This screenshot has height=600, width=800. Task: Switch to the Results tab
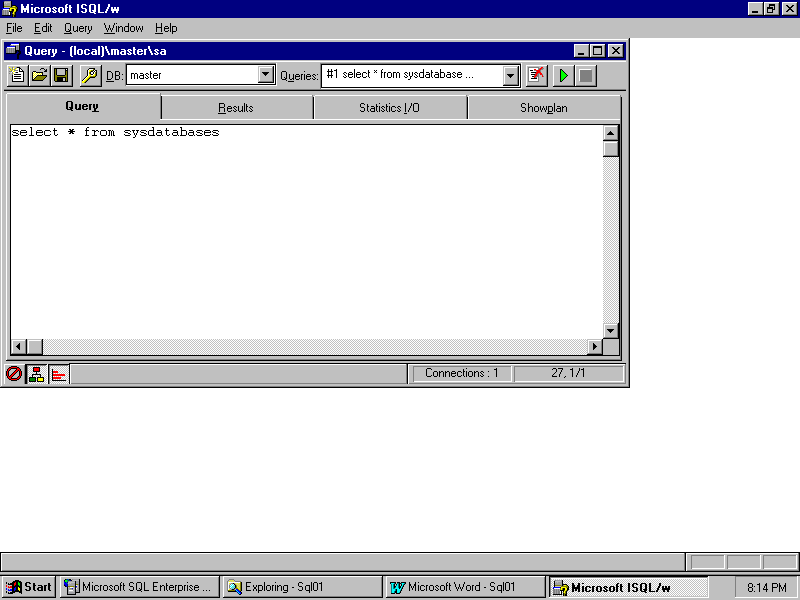tap(236, 108)
